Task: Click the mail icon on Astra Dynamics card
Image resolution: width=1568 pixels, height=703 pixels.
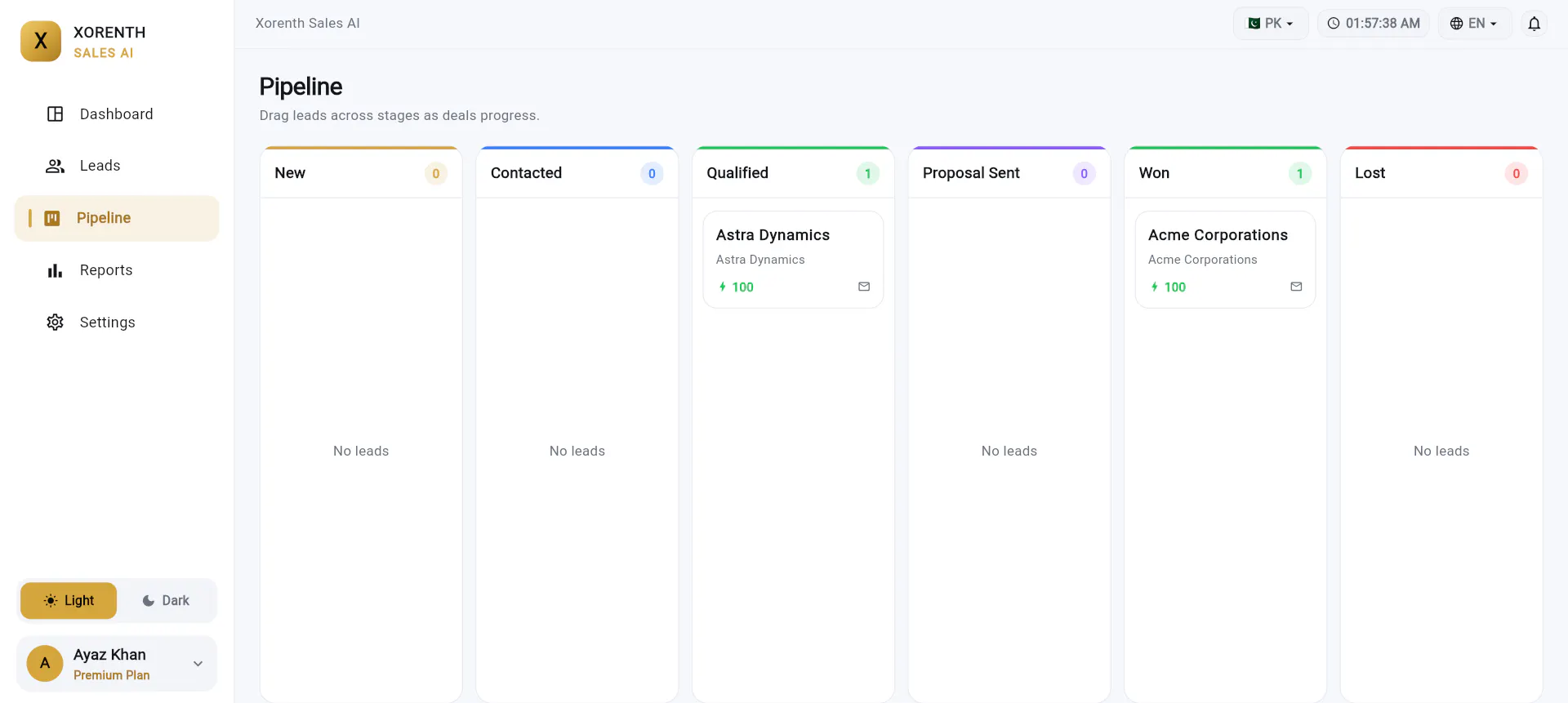Action: pos(864,287)
